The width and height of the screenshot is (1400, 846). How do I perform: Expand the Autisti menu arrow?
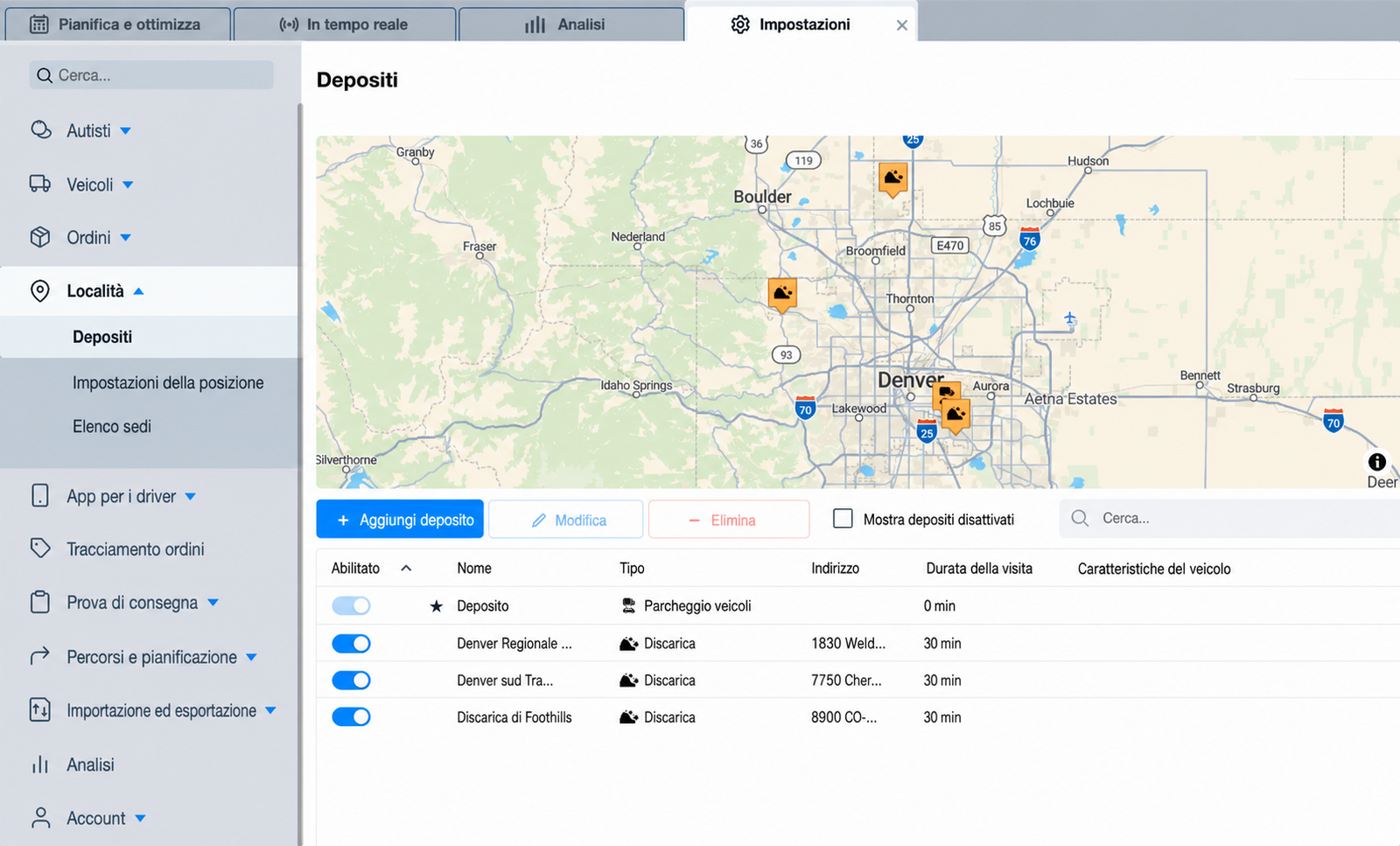click(x=125, y=131)
